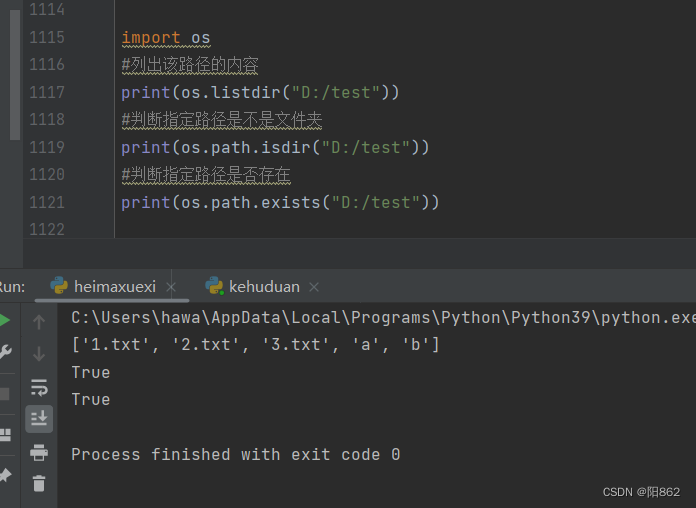Jump up the stack trace arrow
This screenshot has height=508, width=696.
[39, 322]
